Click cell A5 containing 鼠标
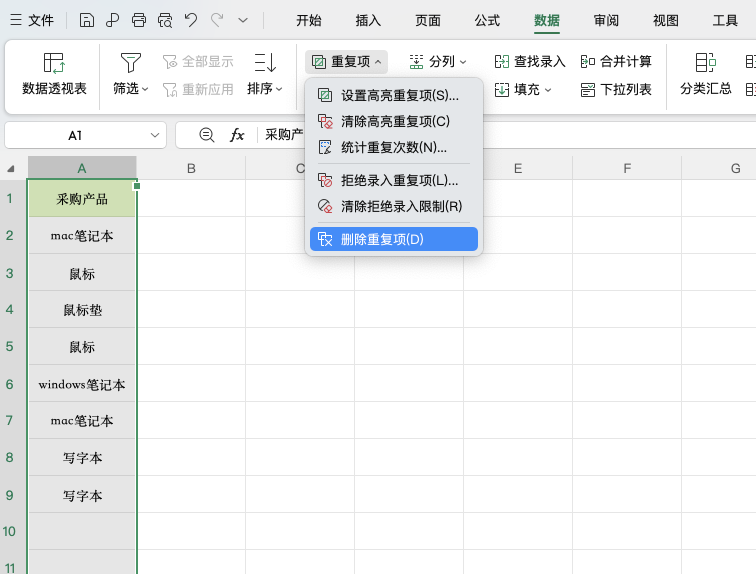This screenshot has height=574, width=756. click(82, 347)
